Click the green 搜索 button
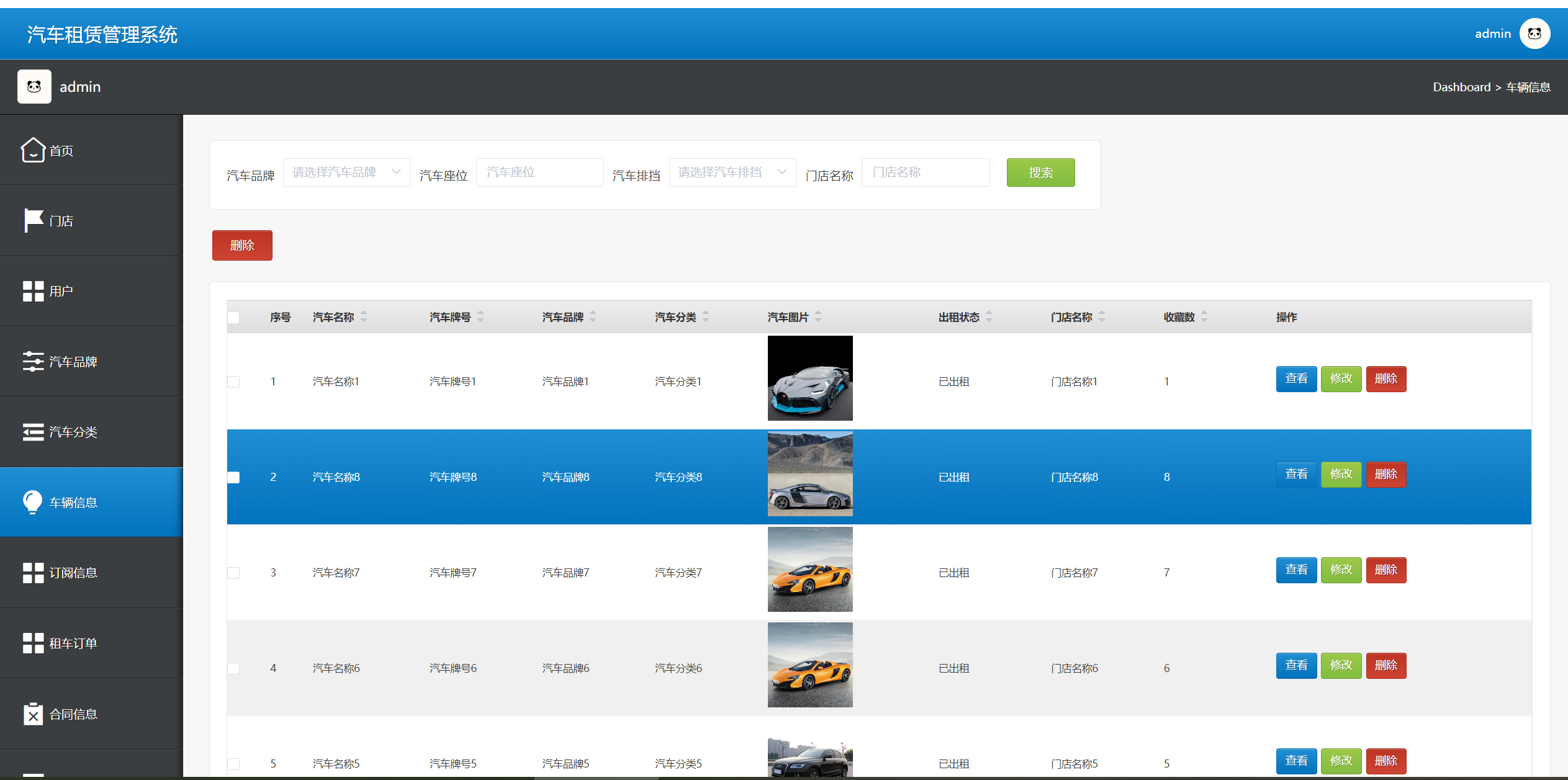Image resolution: width=1568 pixels, height=780 pixels. [1040, 173]
